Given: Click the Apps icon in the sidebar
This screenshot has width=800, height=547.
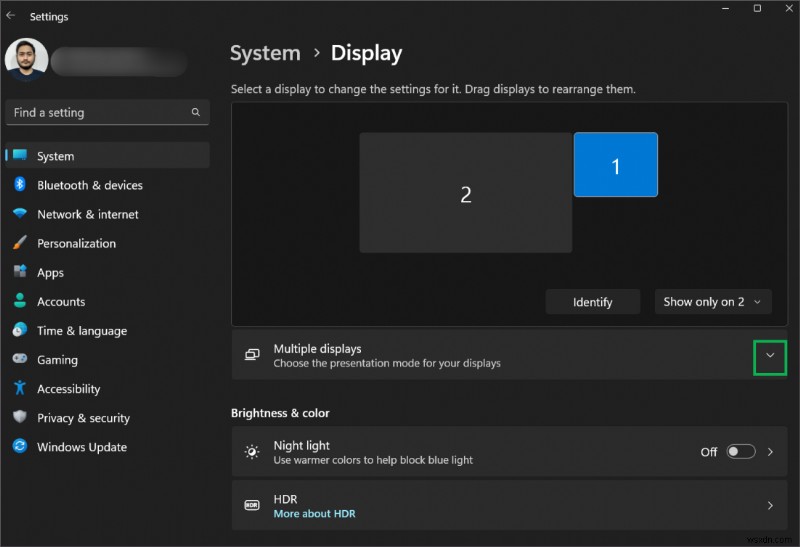Looking at the screenshot, I should [20, 271].
